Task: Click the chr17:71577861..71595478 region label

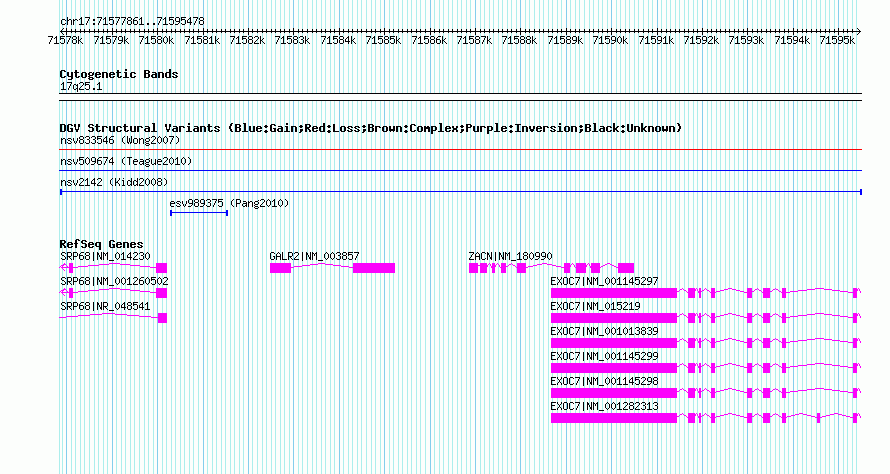Action: [x=132, y=22]
